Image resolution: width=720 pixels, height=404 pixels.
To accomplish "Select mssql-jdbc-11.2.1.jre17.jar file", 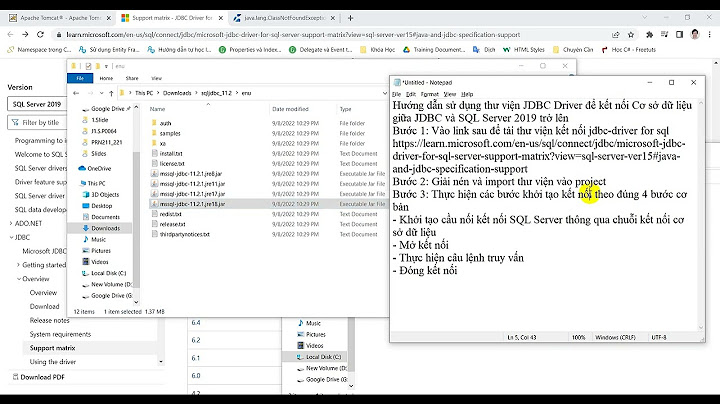I will click(192, 194).
